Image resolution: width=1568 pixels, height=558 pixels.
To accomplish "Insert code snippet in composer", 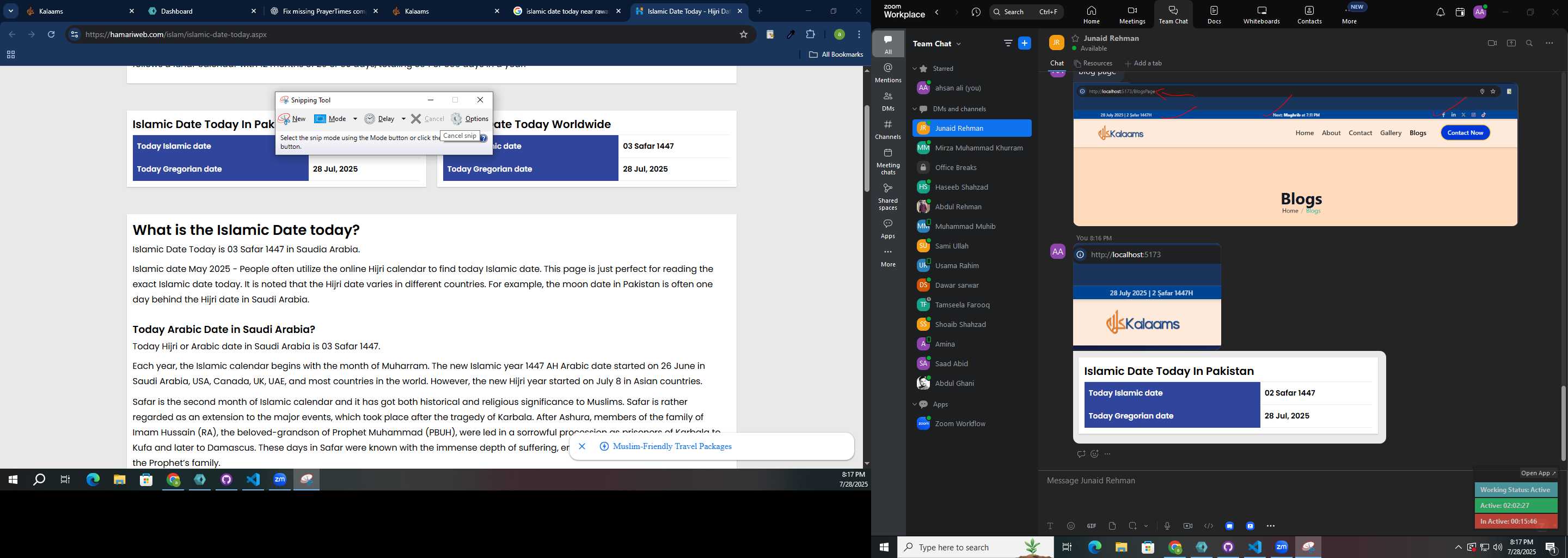I will 1208,526.
